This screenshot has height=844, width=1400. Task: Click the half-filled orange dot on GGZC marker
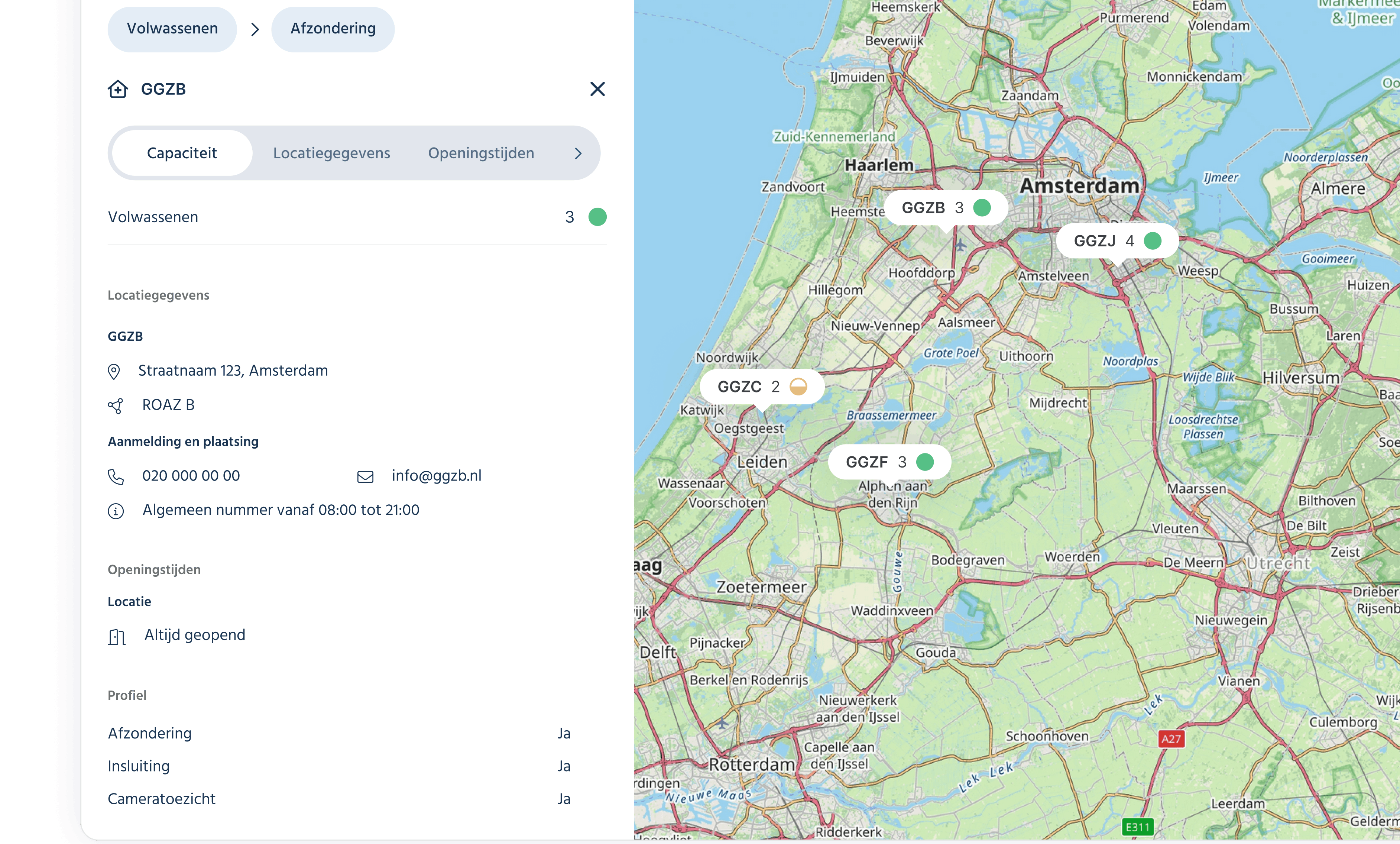pyautogui.click(x=798, y=387)
